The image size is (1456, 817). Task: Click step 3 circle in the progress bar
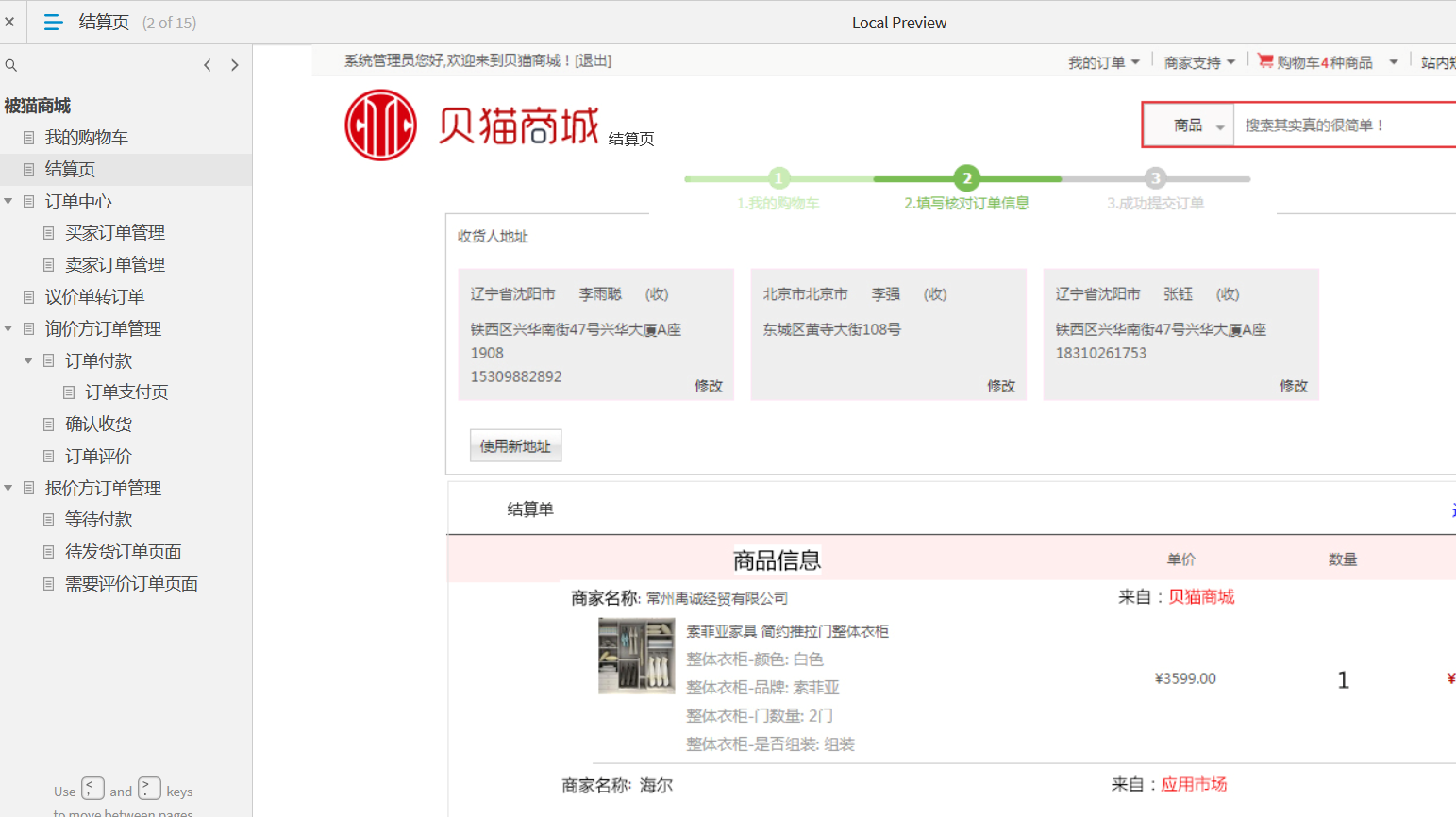coord(1156,178)
